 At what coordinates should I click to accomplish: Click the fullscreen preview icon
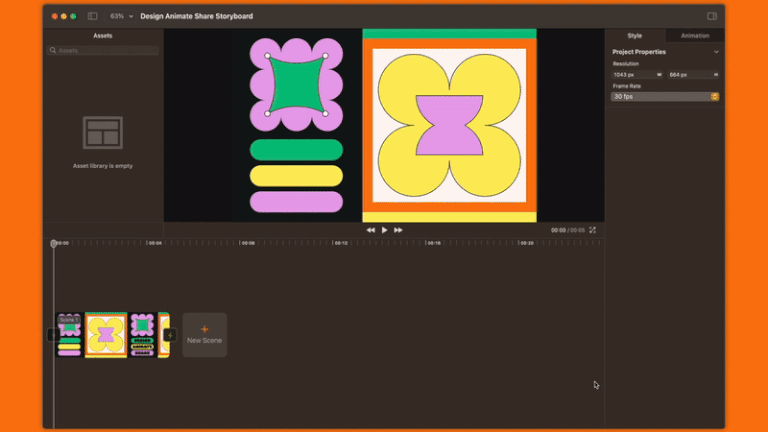[593, 230]
